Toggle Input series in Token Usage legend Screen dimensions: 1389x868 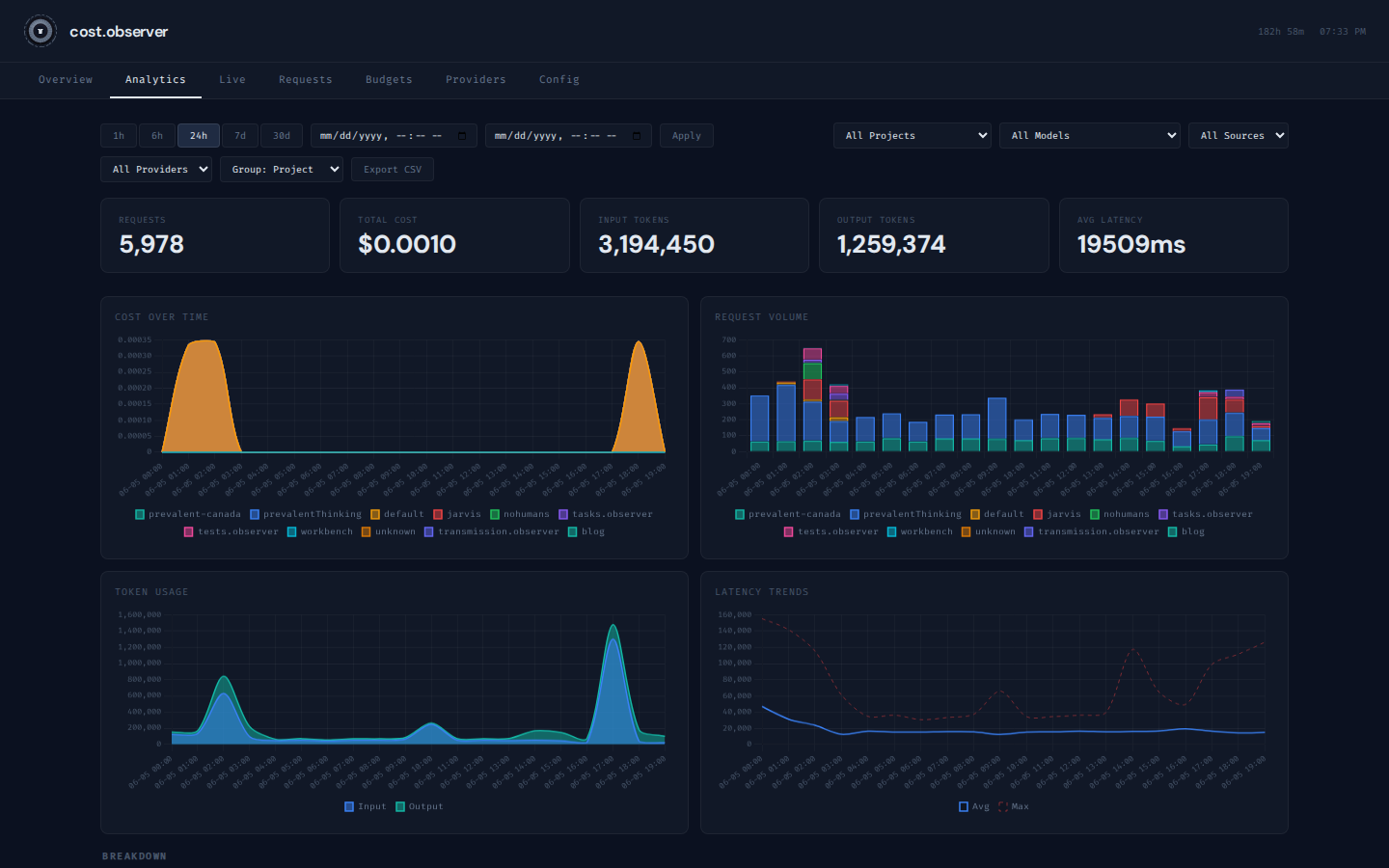point(366,806)
